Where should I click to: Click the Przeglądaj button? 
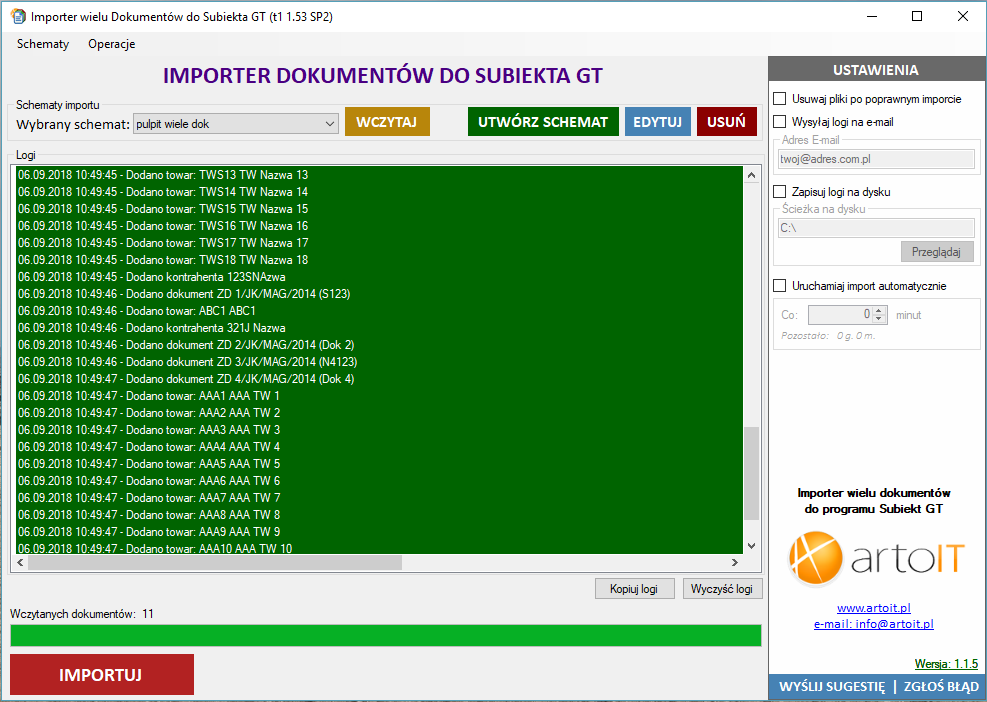click(937, 252)
